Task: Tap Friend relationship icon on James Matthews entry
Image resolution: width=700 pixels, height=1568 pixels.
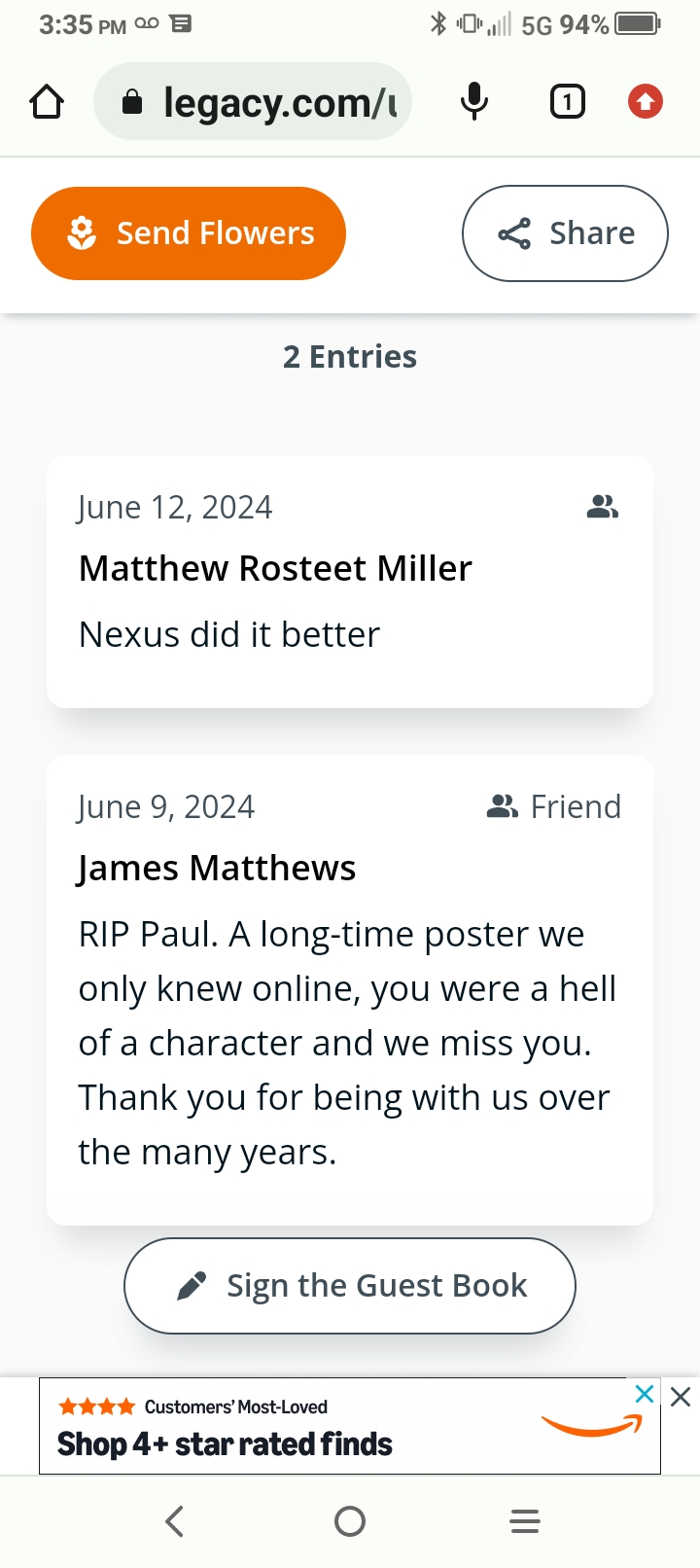Action: tap(502, 806)
